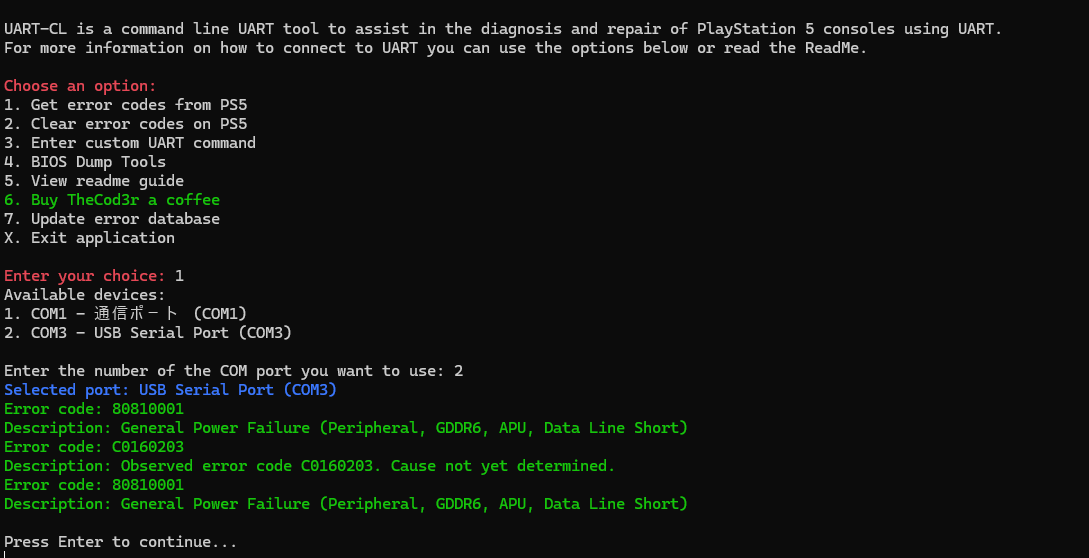Viewport: 1089px width, 558px height.
Task: Select the "Enter custom UART command" line
Action: (130, 143)
